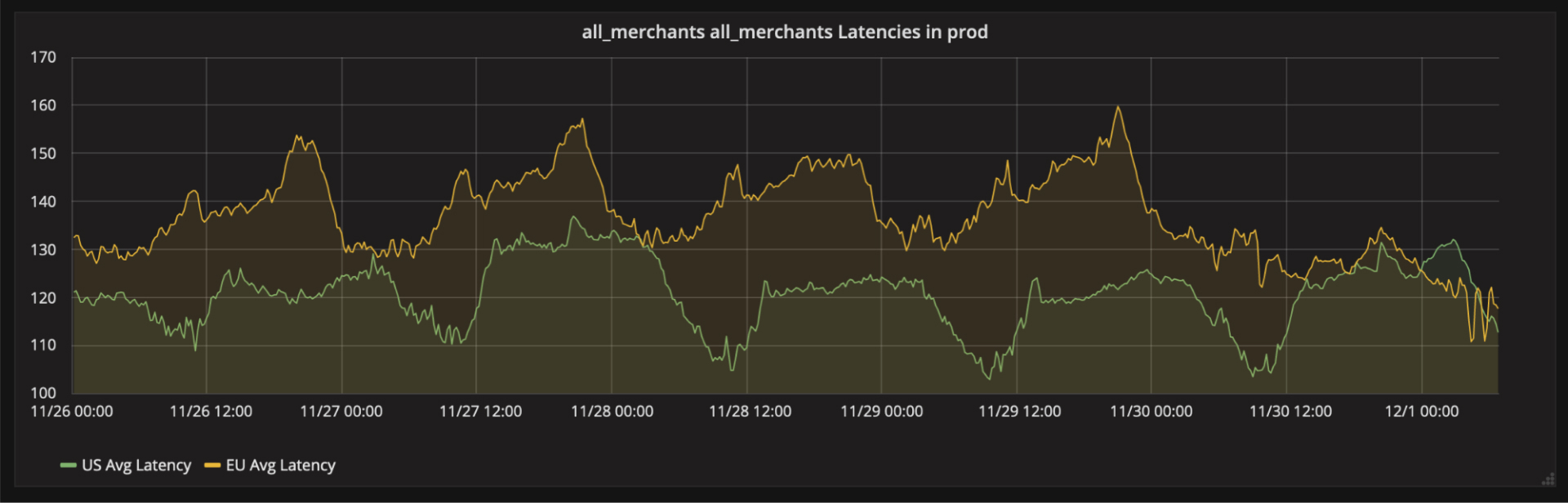Click the 11/26 00:00 time axis label

[72, 412]
